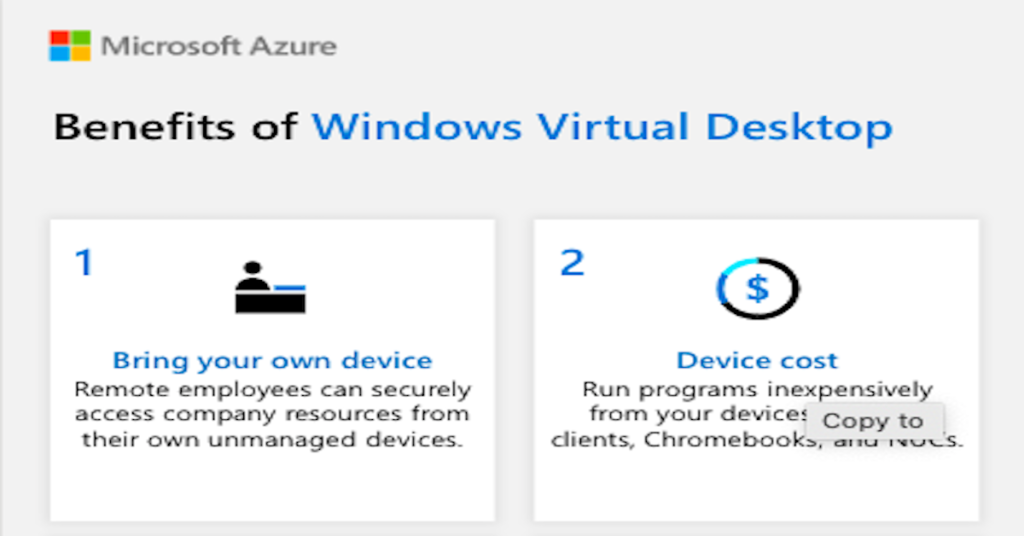This screenshot has height=536, width=1024.
Task: Click the "Benefits of" title text
Action: [x=175, y=128]
